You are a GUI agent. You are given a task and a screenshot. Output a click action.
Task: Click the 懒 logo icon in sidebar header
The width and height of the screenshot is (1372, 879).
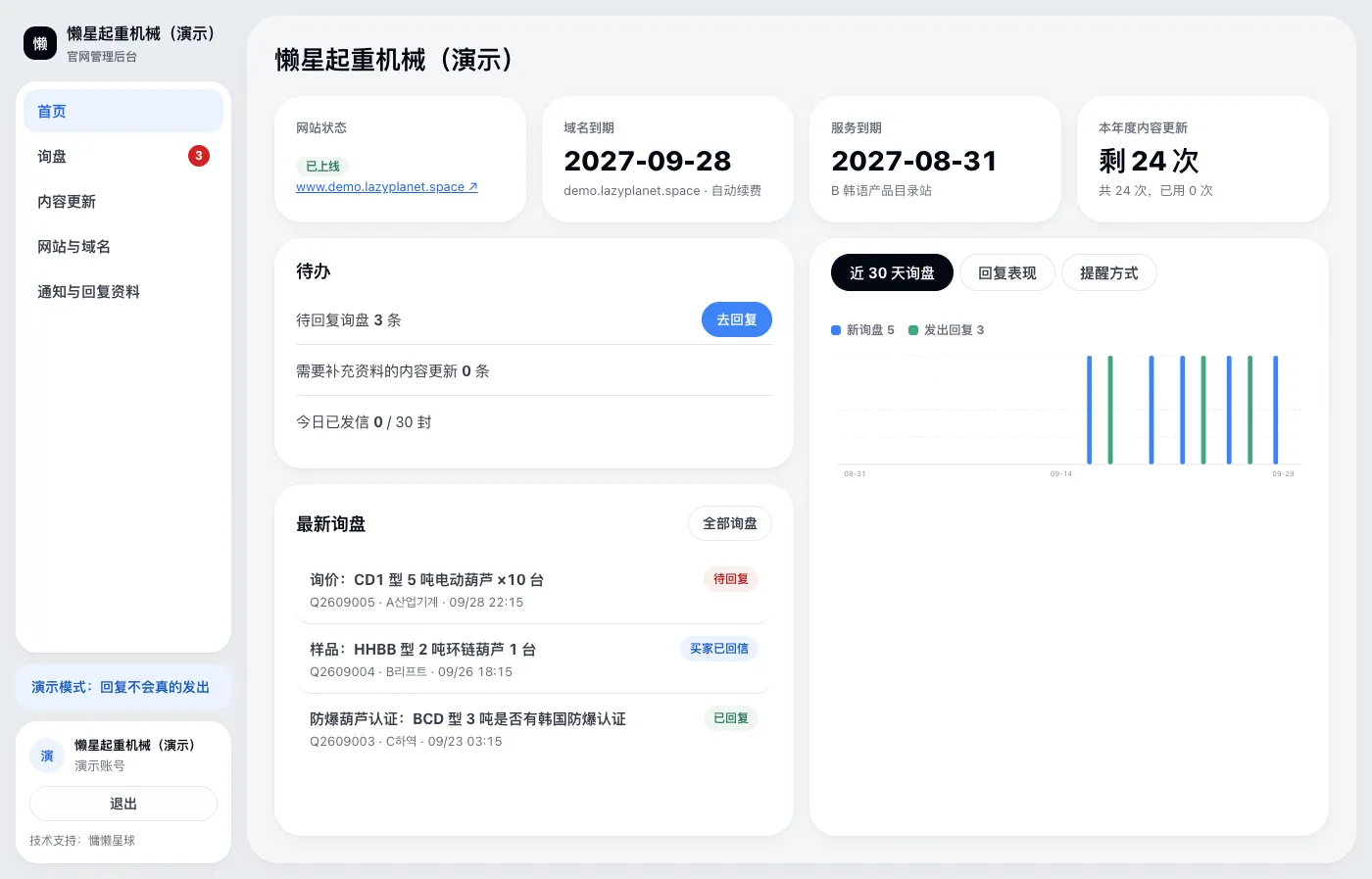(40, 43)
